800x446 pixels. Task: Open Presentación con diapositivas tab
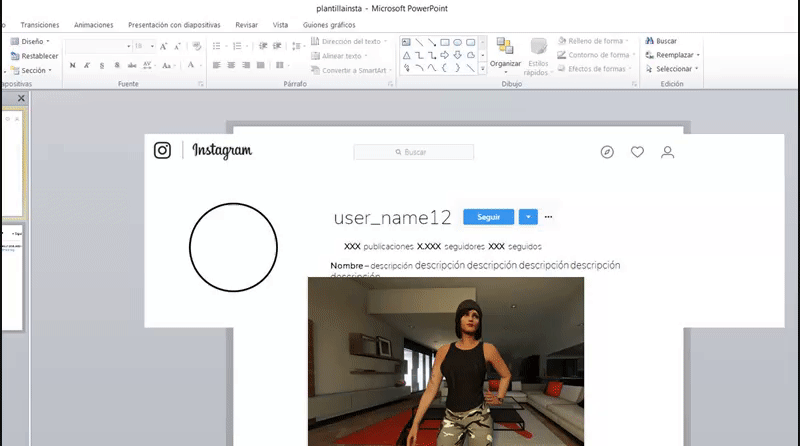[x=174, y=25]
